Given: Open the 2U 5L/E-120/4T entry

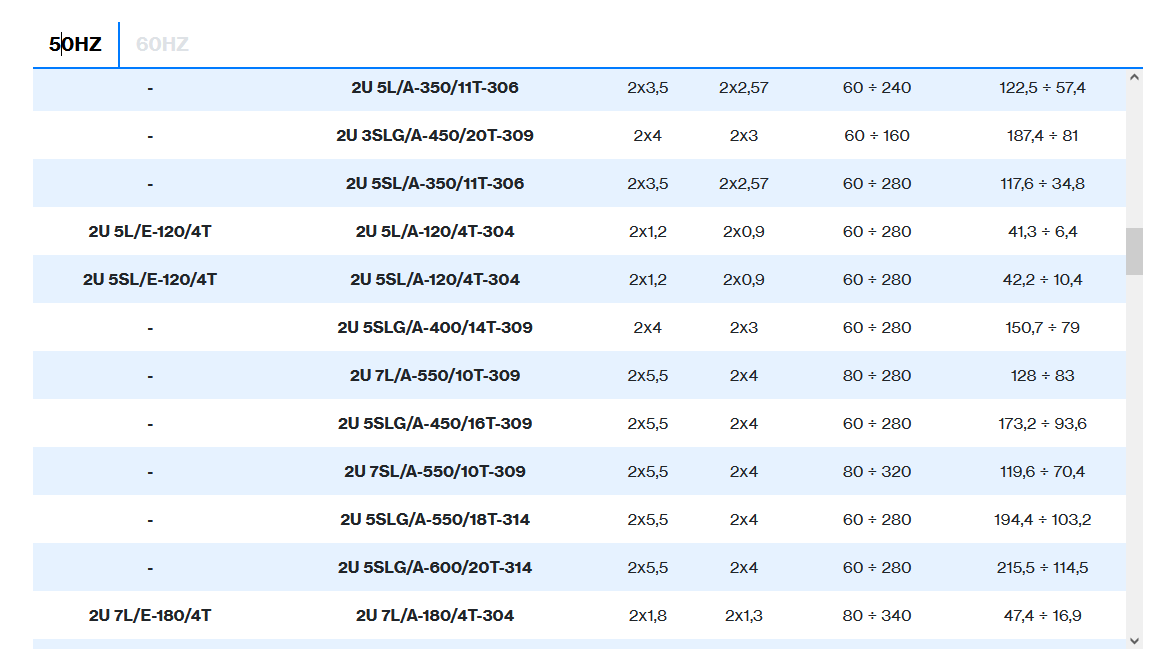Looking at the screenshot, I should point(150,231).
